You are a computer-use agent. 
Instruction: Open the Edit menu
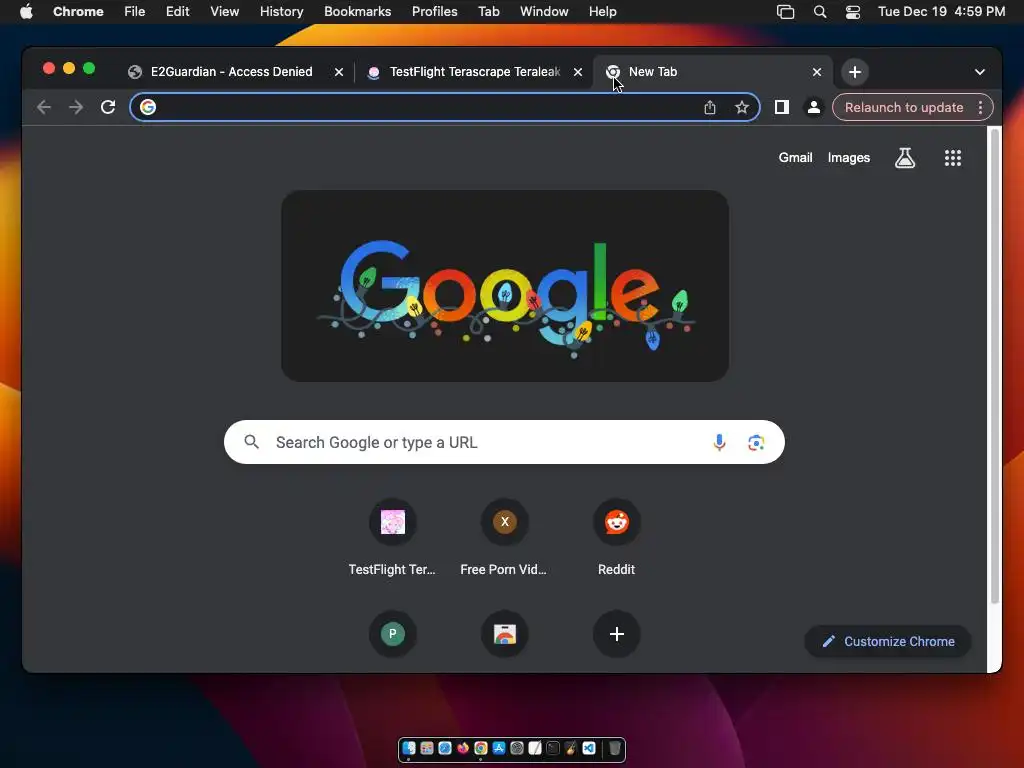[177, 12]
